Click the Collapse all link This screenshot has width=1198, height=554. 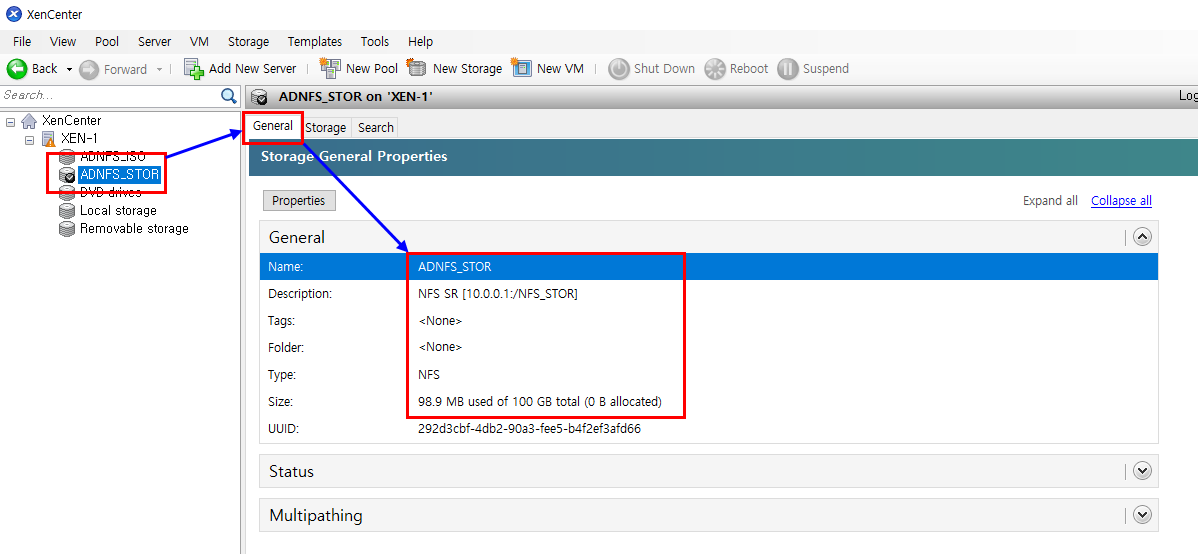point(1121,201)
